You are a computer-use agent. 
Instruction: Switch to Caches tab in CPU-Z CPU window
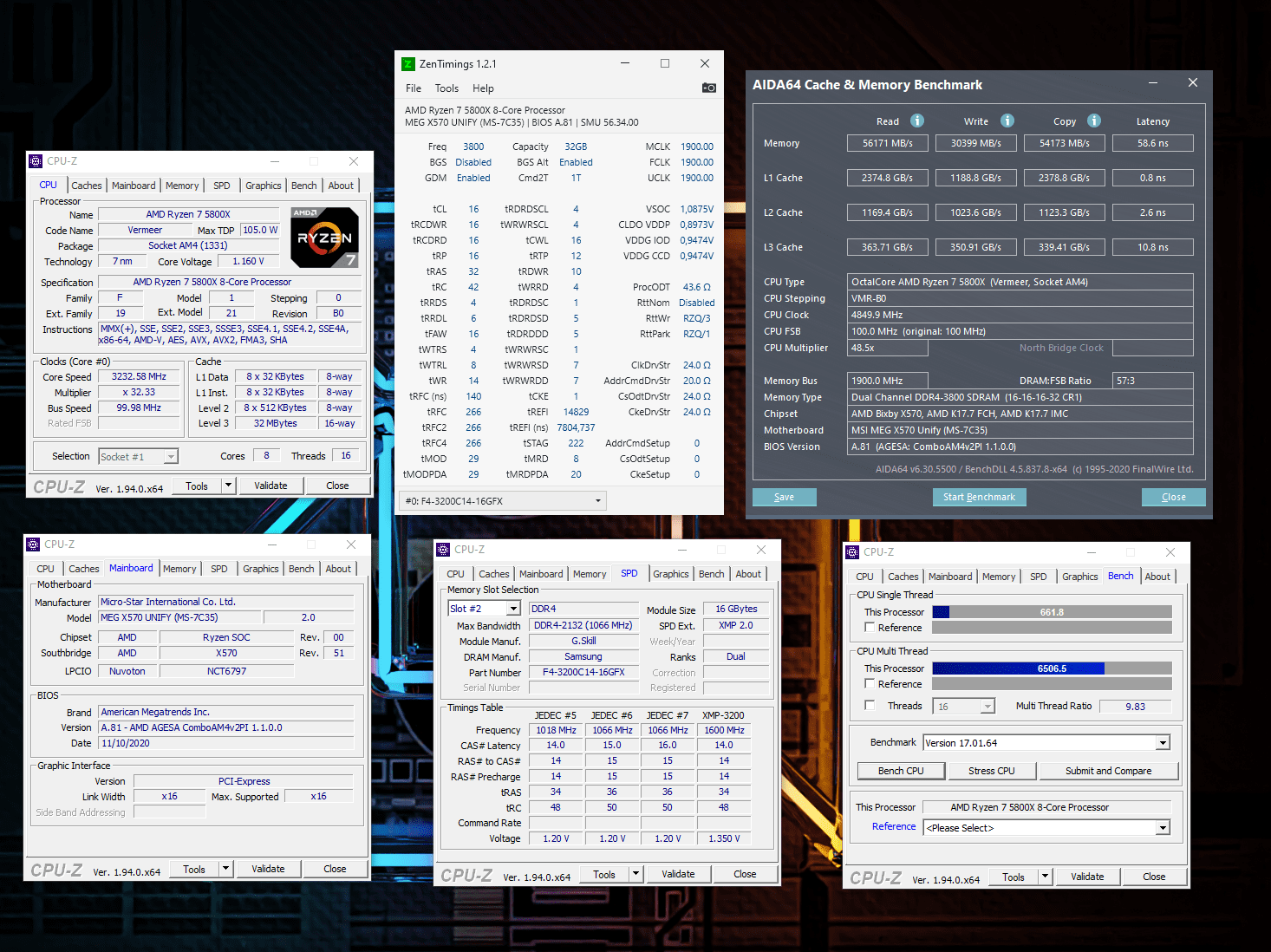pyautogui.click(x=87, y=186)
